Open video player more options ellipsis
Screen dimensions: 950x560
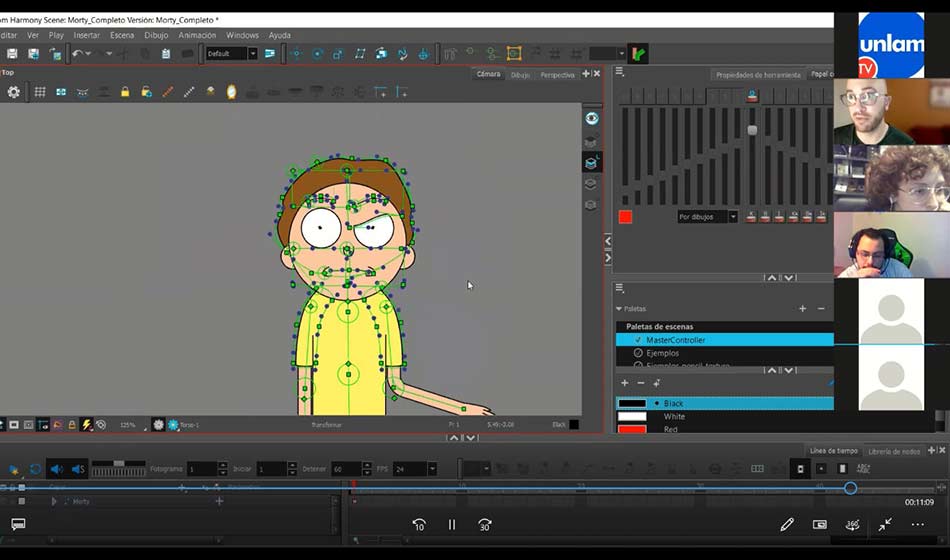click(x=918, y=525)
